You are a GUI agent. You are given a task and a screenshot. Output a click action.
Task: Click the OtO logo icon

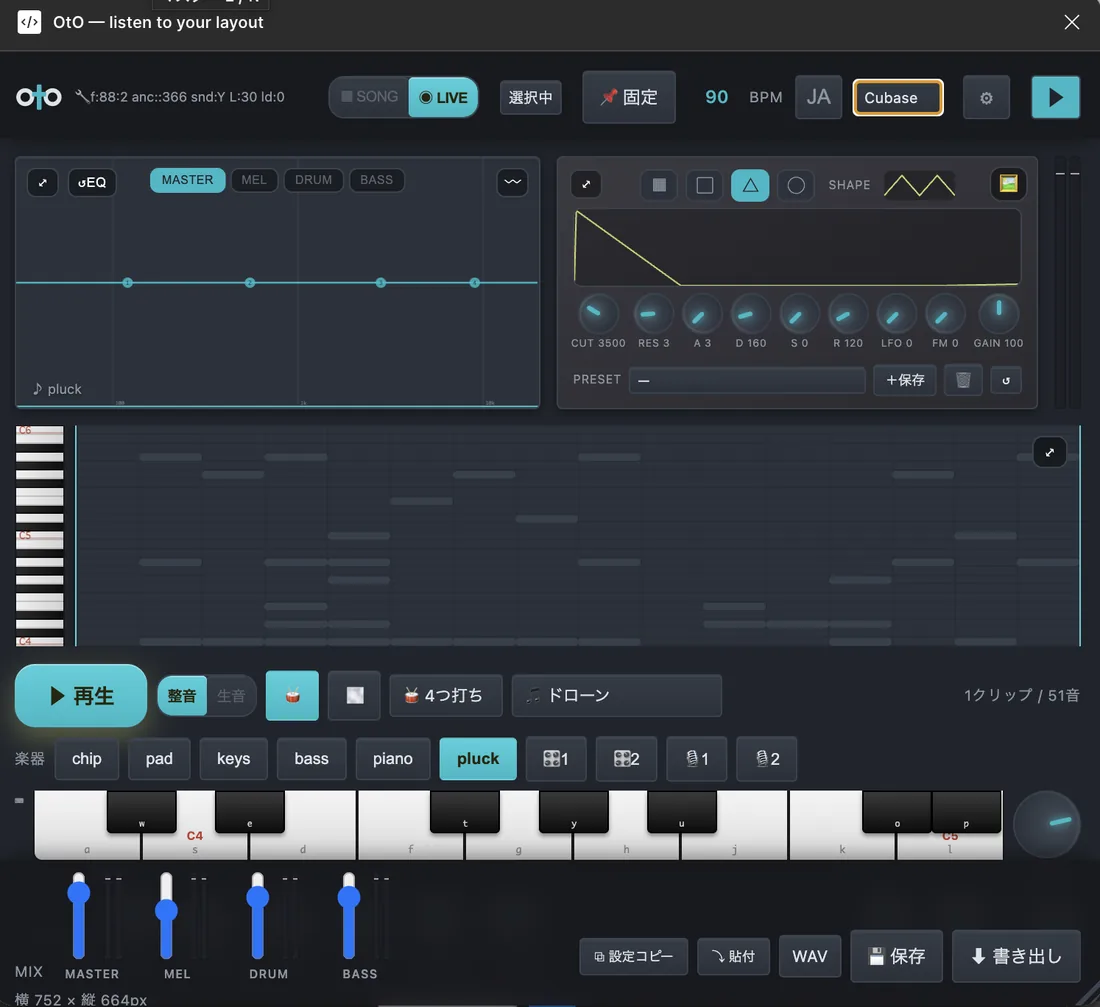[x=39, y=97]
